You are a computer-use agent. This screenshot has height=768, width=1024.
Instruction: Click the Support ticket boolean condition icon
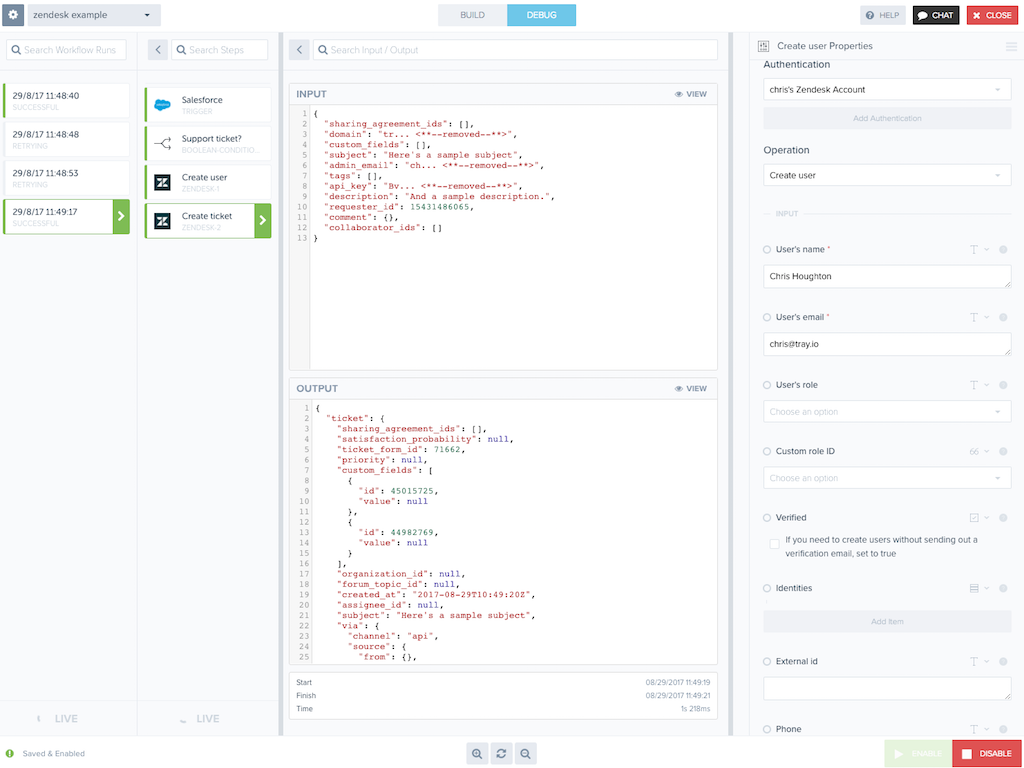point(163,142)
